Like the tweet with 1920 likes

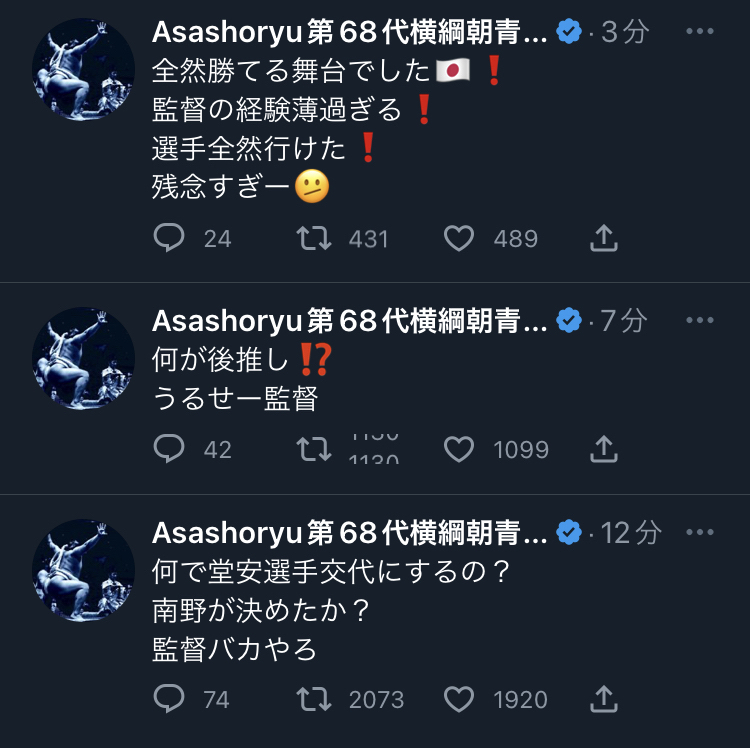459,699
